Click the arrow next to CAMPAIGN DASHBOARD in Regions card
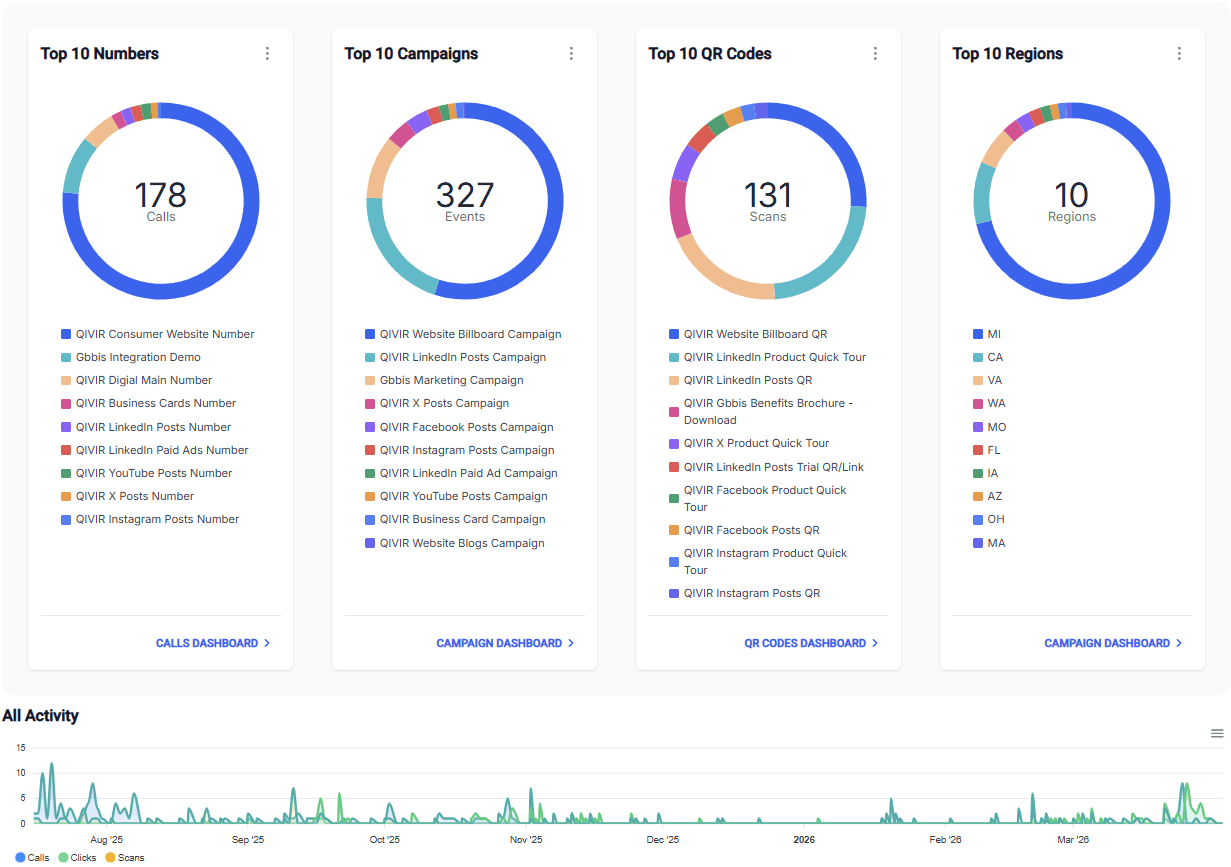Screen dimensions: 1231x867 pos(1180,643)
